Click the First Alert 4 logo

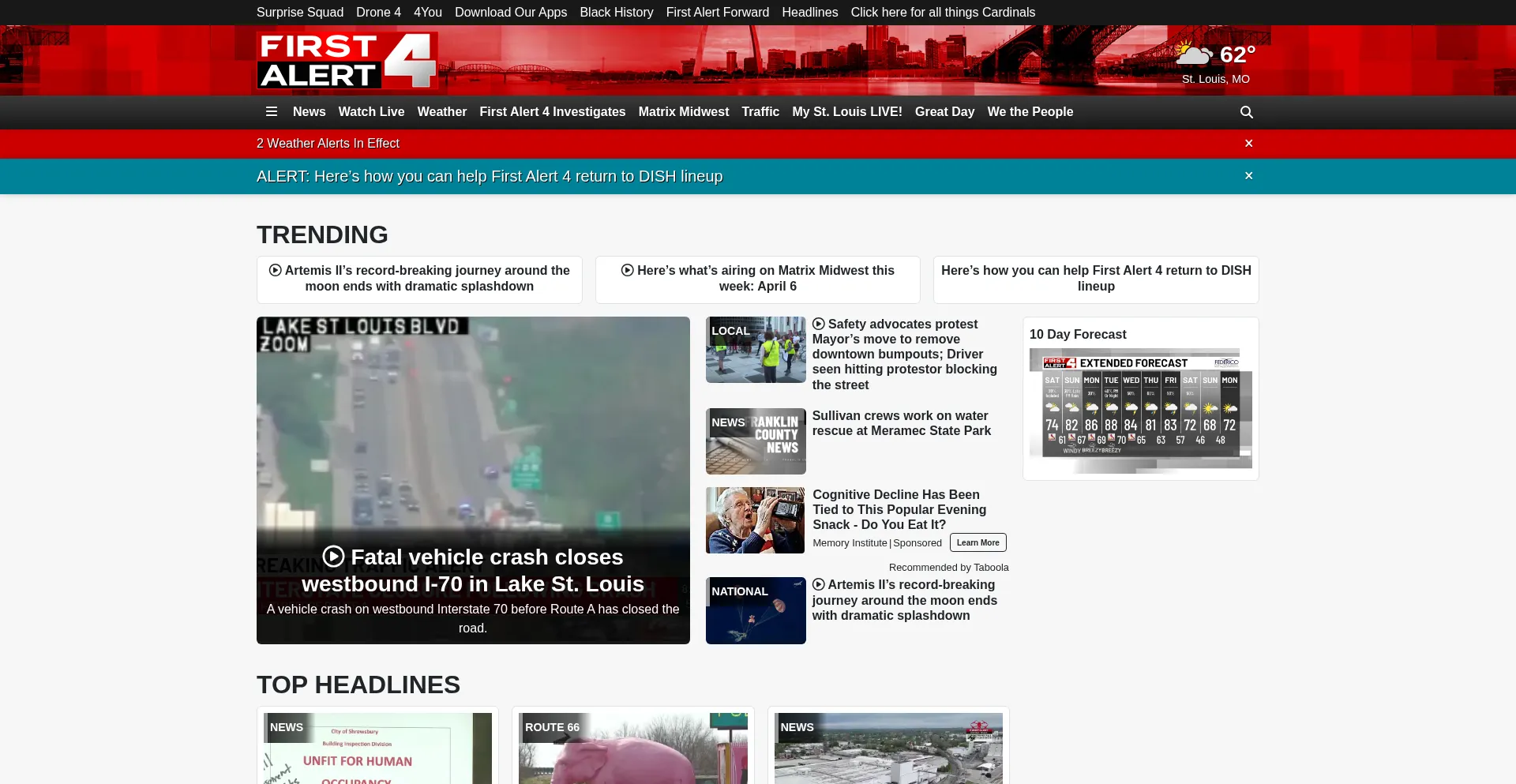coord(347,60)
